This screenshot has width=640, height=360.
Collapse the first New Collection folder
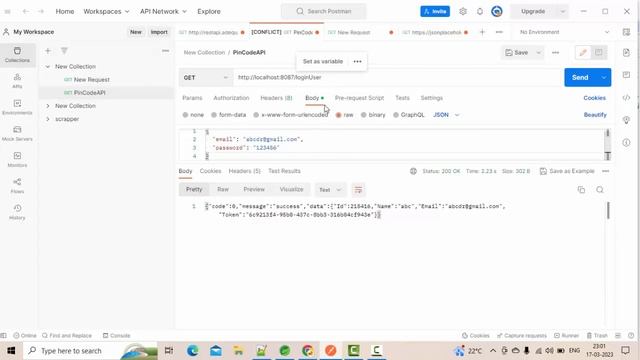[48, 67]
